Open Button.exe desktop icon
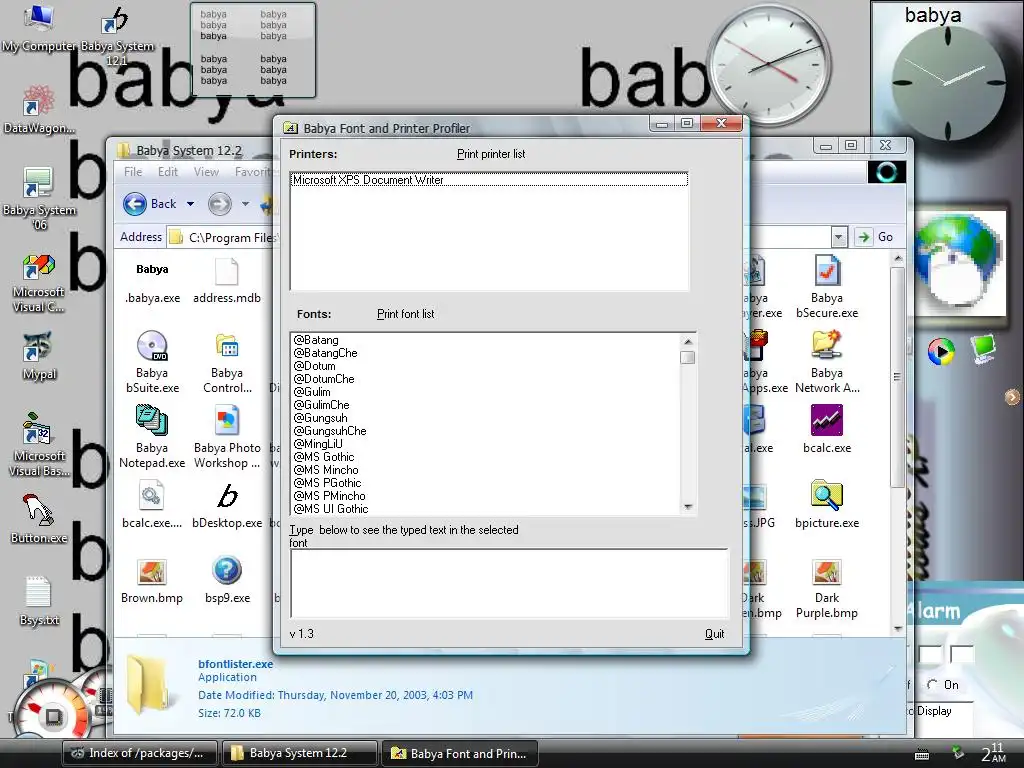The height and width of the screenshot is (768, 1024). tap(39, 519)
